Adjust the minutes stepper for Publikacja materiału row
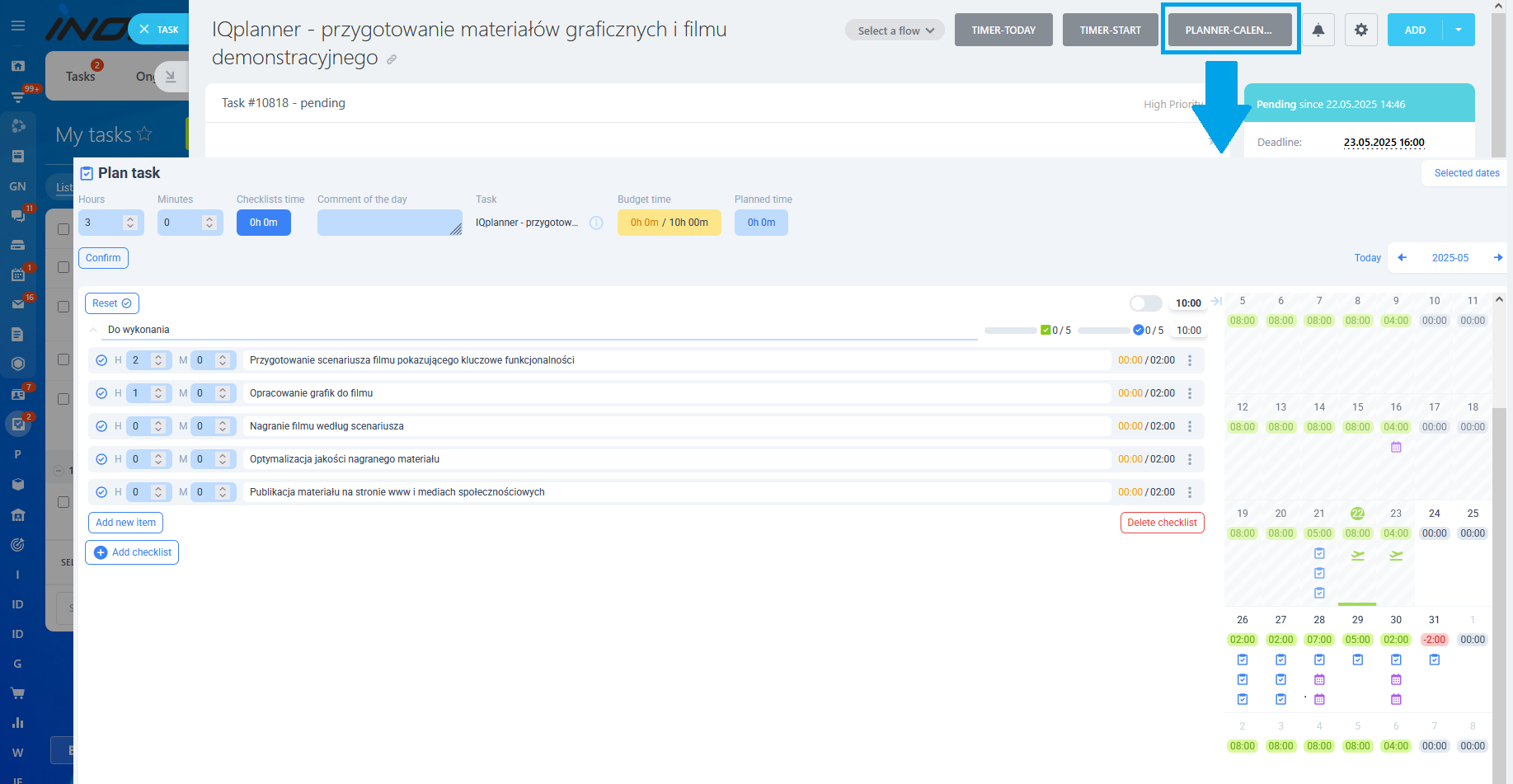 (x=223, y=492)
